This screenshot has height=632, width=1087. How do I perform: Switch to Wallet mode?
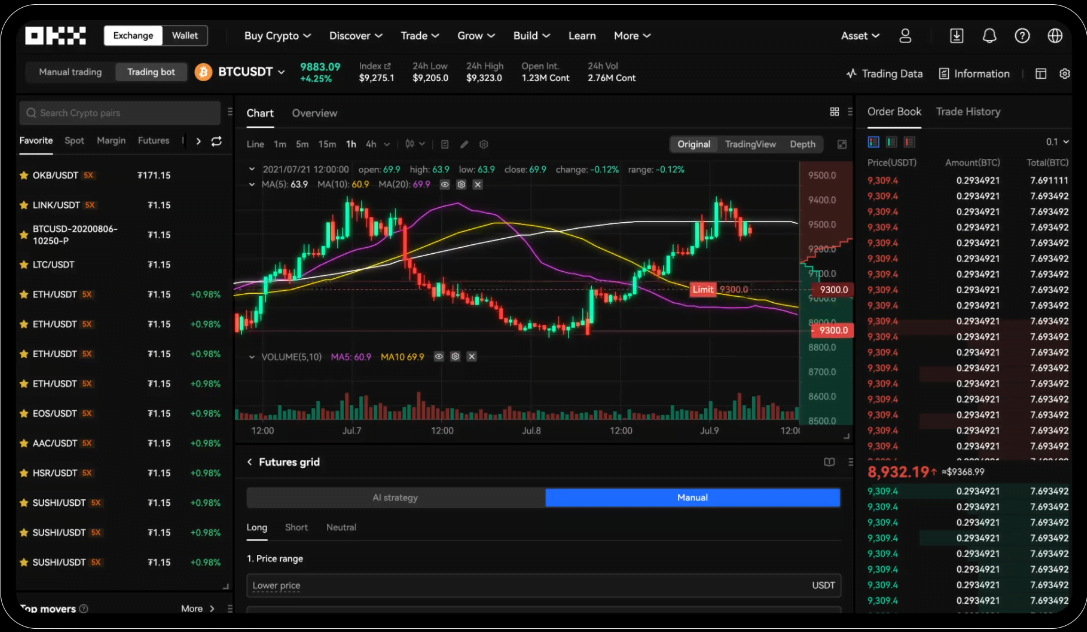pyautogui.click(x=185, y=36)
